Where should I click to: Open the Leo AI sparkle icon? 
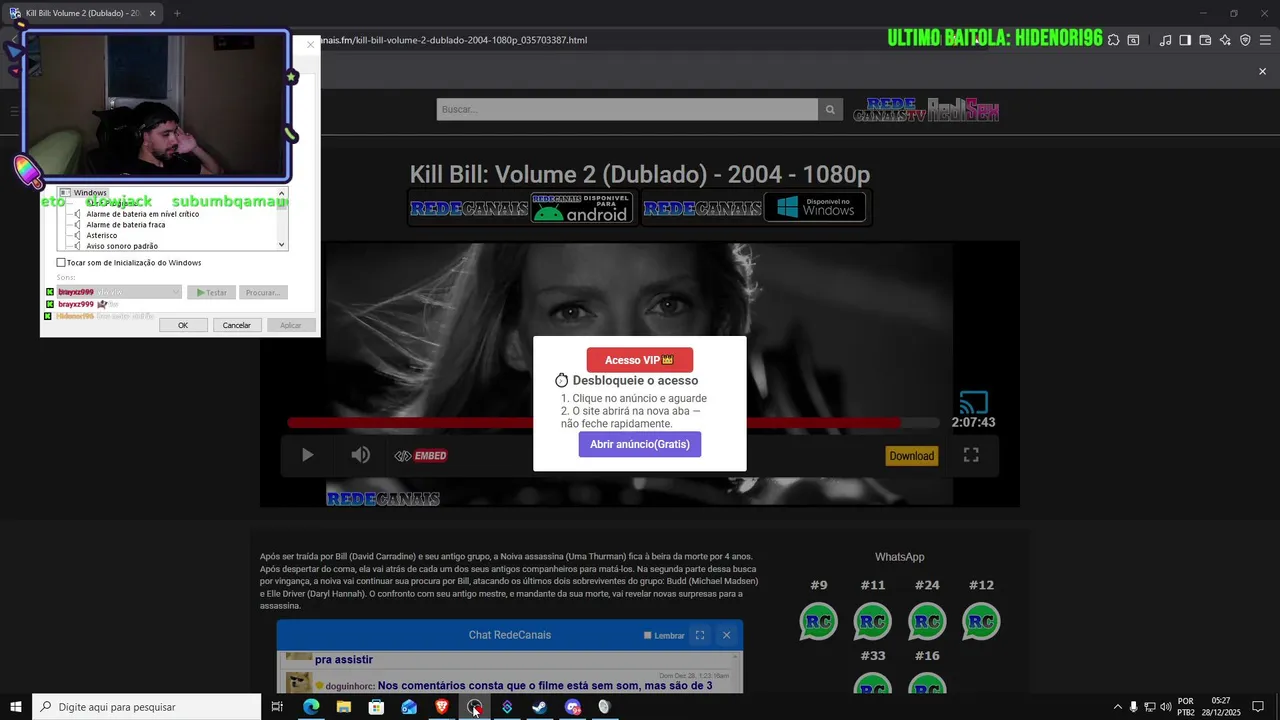pos(1225,40)
